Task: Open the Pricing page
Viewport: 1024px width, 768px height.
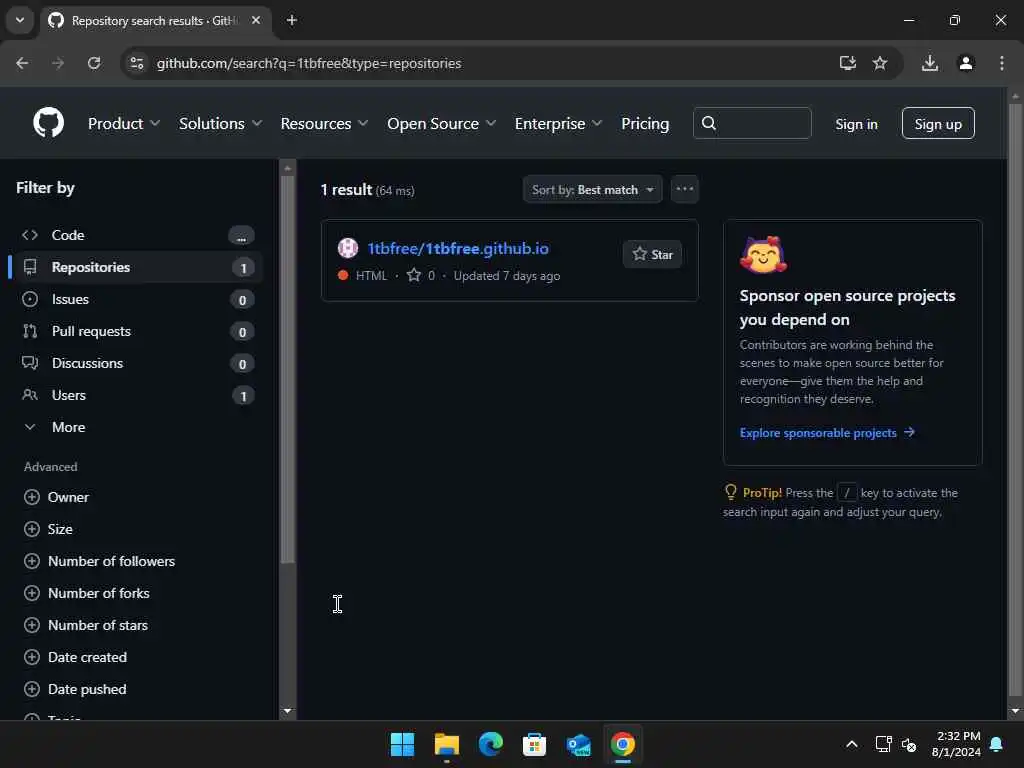Action: tap(645, 123)
